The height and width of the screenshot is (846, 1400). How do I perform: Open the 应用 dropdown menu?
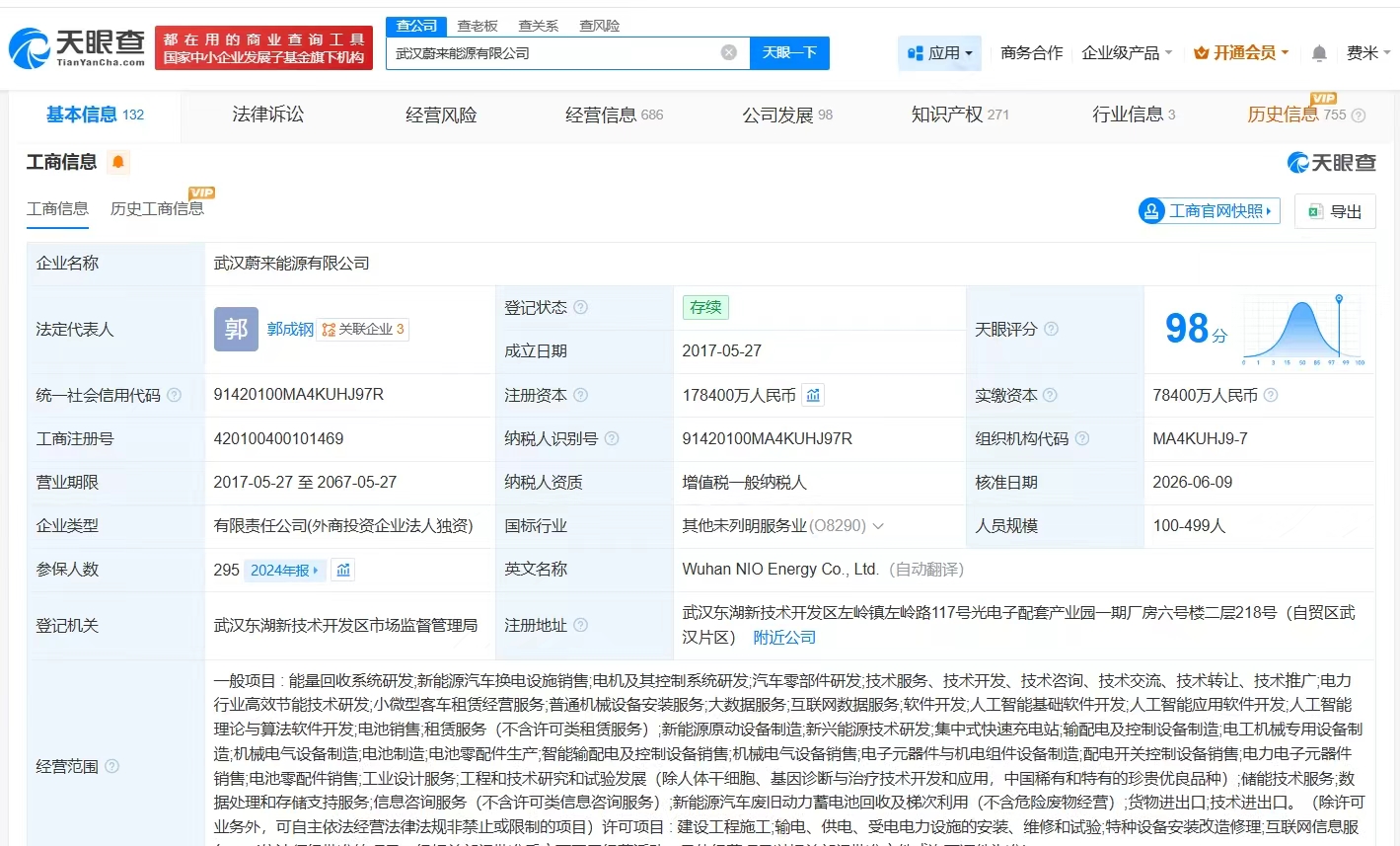coord(940,53)
